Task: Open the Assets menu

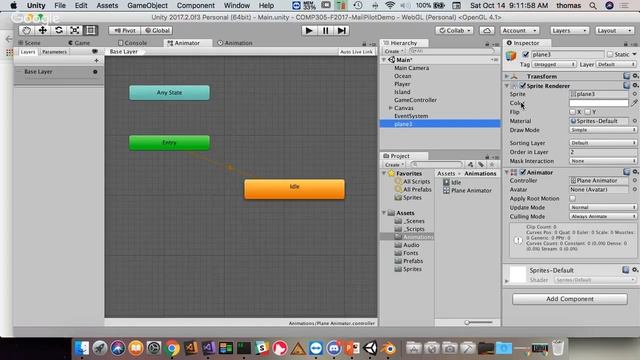Action: pos(107,6)
